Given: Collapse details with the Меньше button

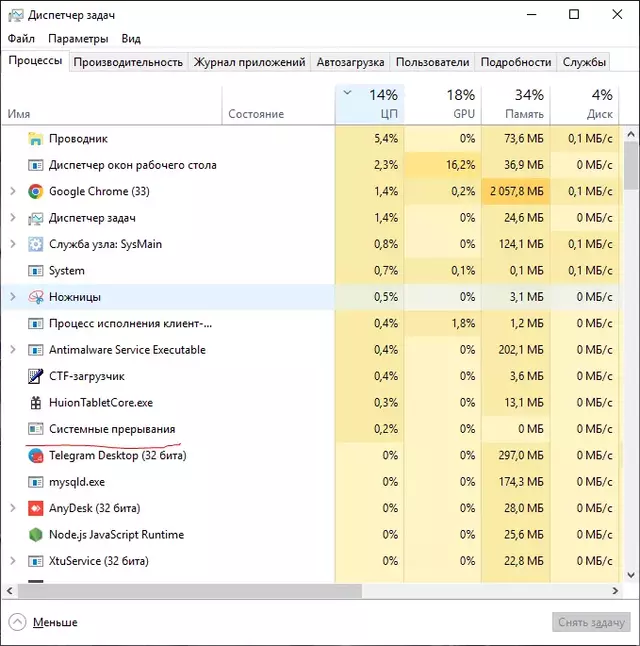Looking at the screenshot, I should tap(44, 622).
